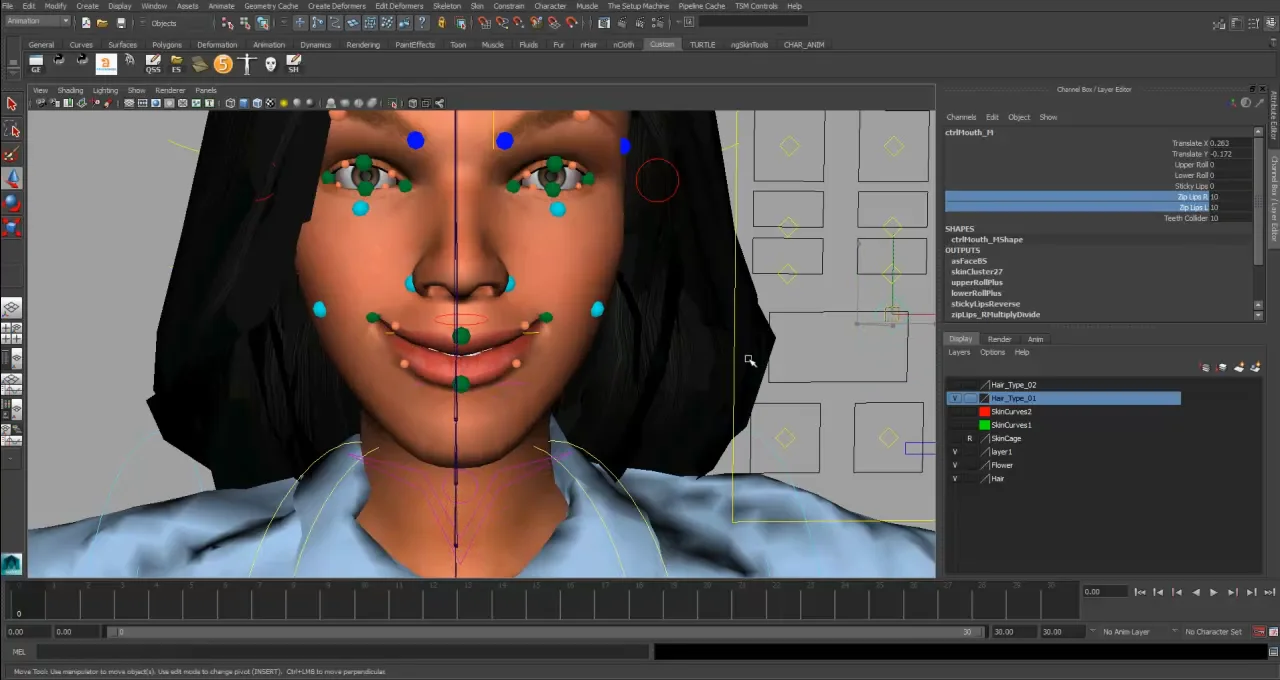Screen dimensions: 1280x680
Task: Click the Translate X value field
Action: click(1229, 144)
